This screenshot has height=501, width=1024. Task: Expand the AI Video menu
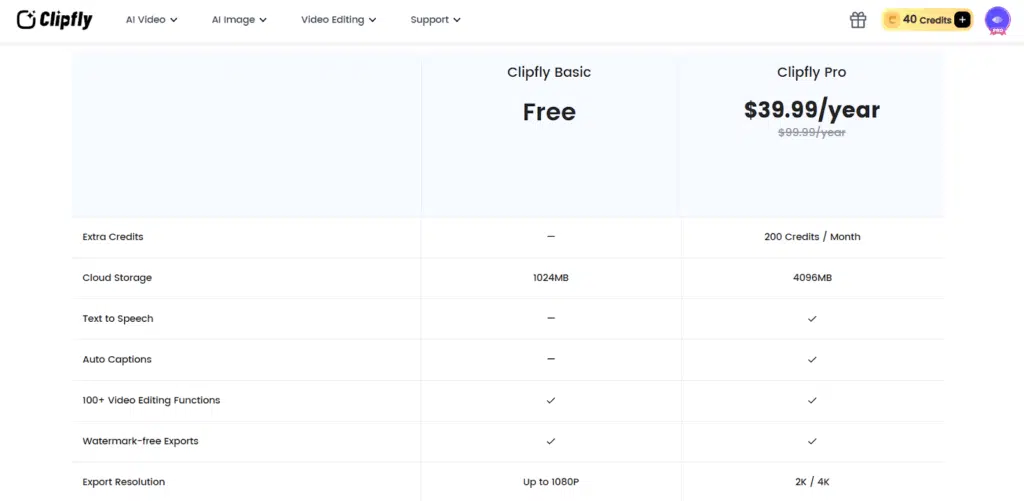[152, 20]
